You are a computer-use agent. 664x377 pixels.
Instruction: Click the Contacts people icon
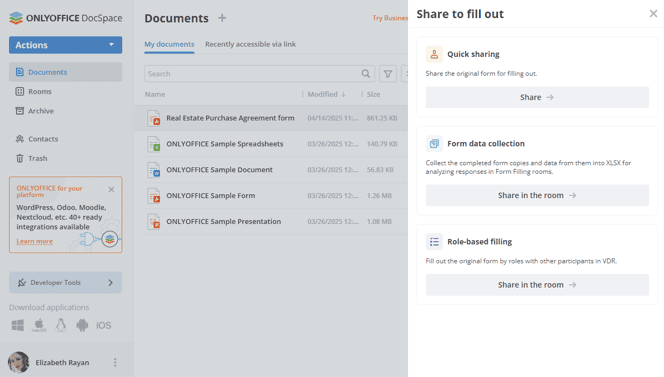coord(19,139)
